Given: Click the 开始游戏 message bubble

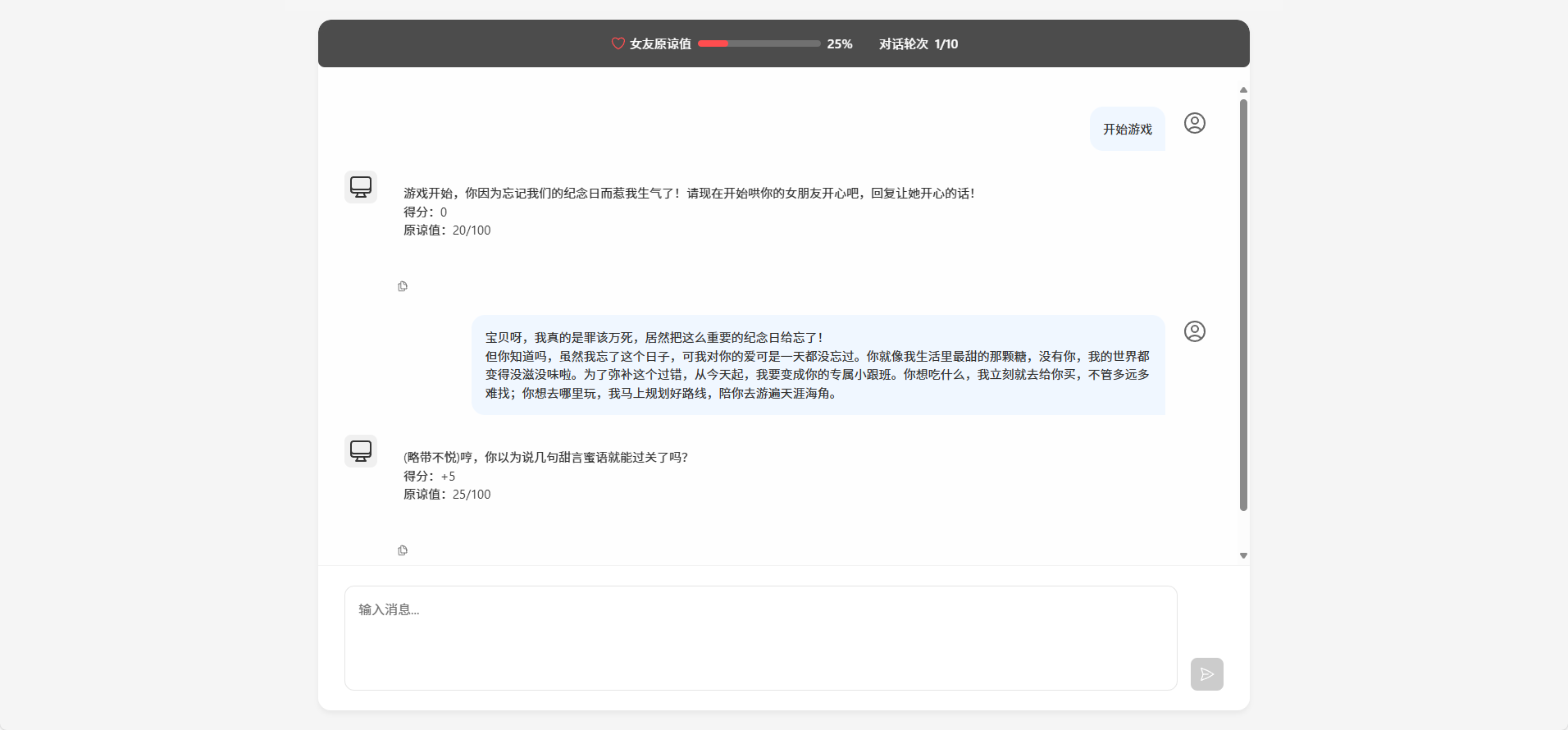Looking at the screenshot, I should point(1128,129).
